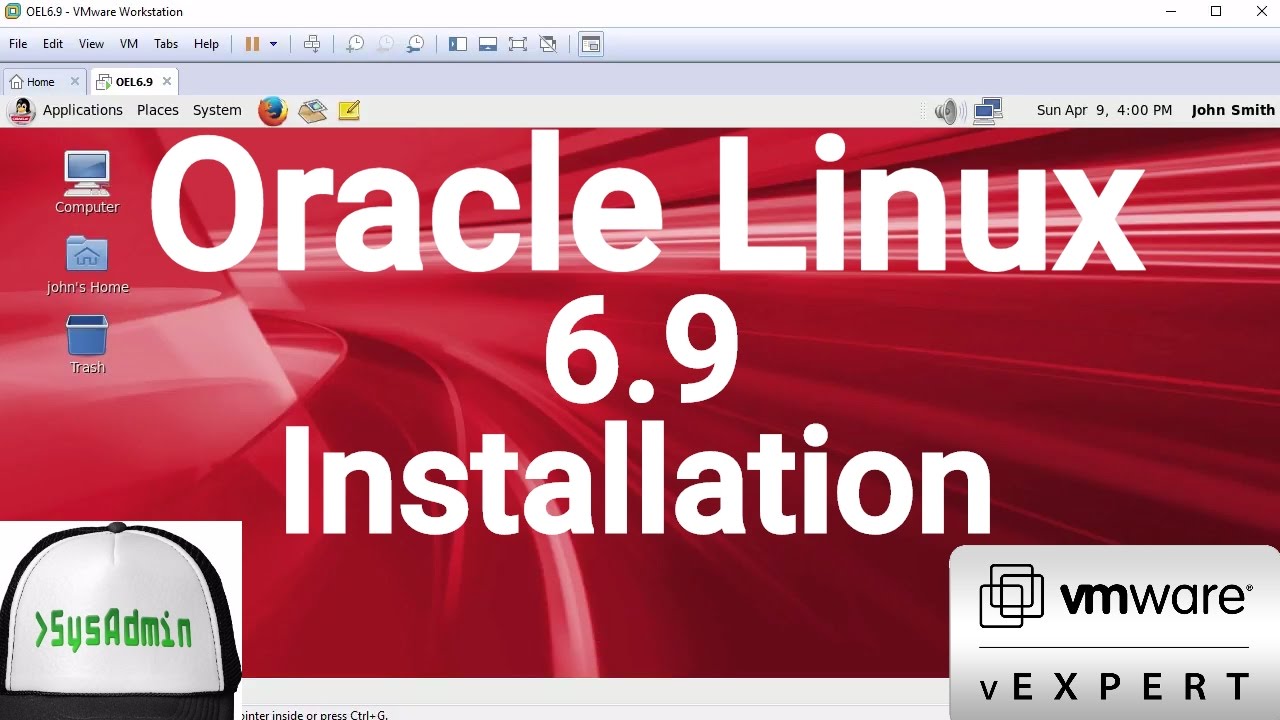Switch to Unity mode icon
1280x720 pixels.
click(548, 44)
